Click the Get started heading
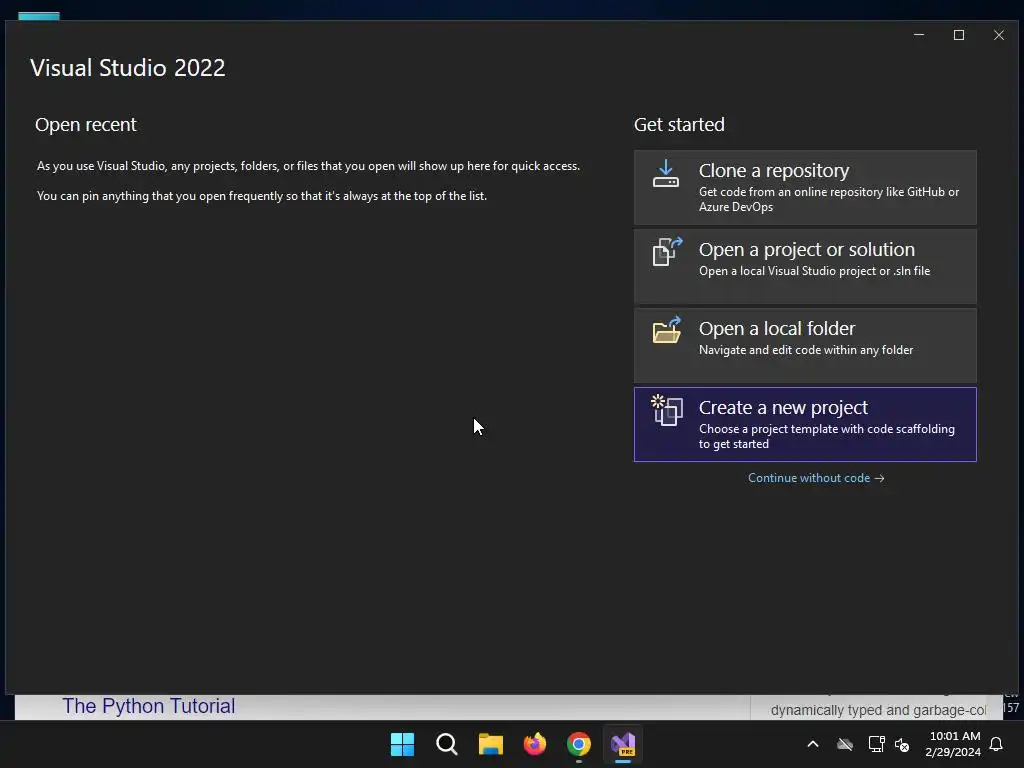This screenshot has width=1024, height=768. coord(679,124)
